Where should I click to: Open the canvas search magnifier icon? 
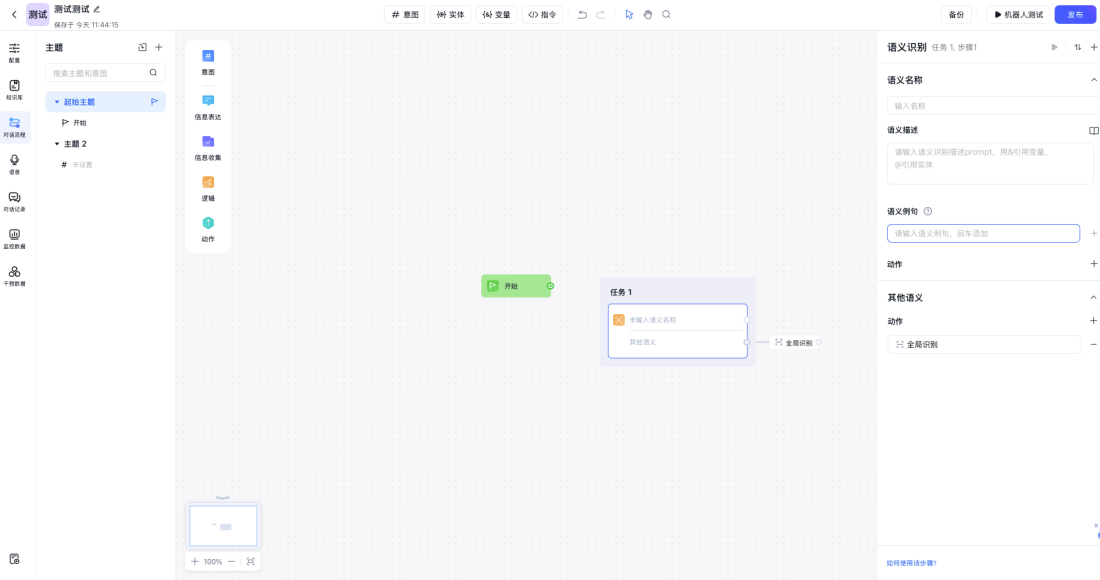pos(666,15)
